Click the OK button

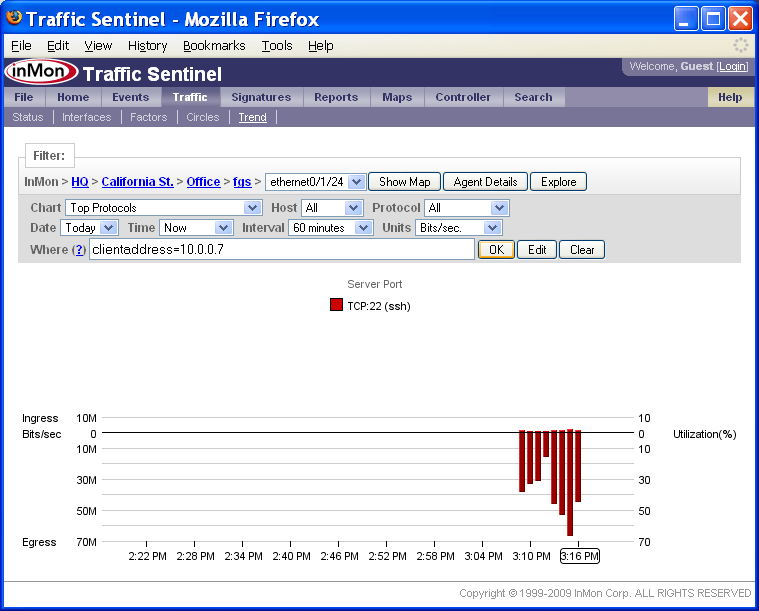coord(496,250)
